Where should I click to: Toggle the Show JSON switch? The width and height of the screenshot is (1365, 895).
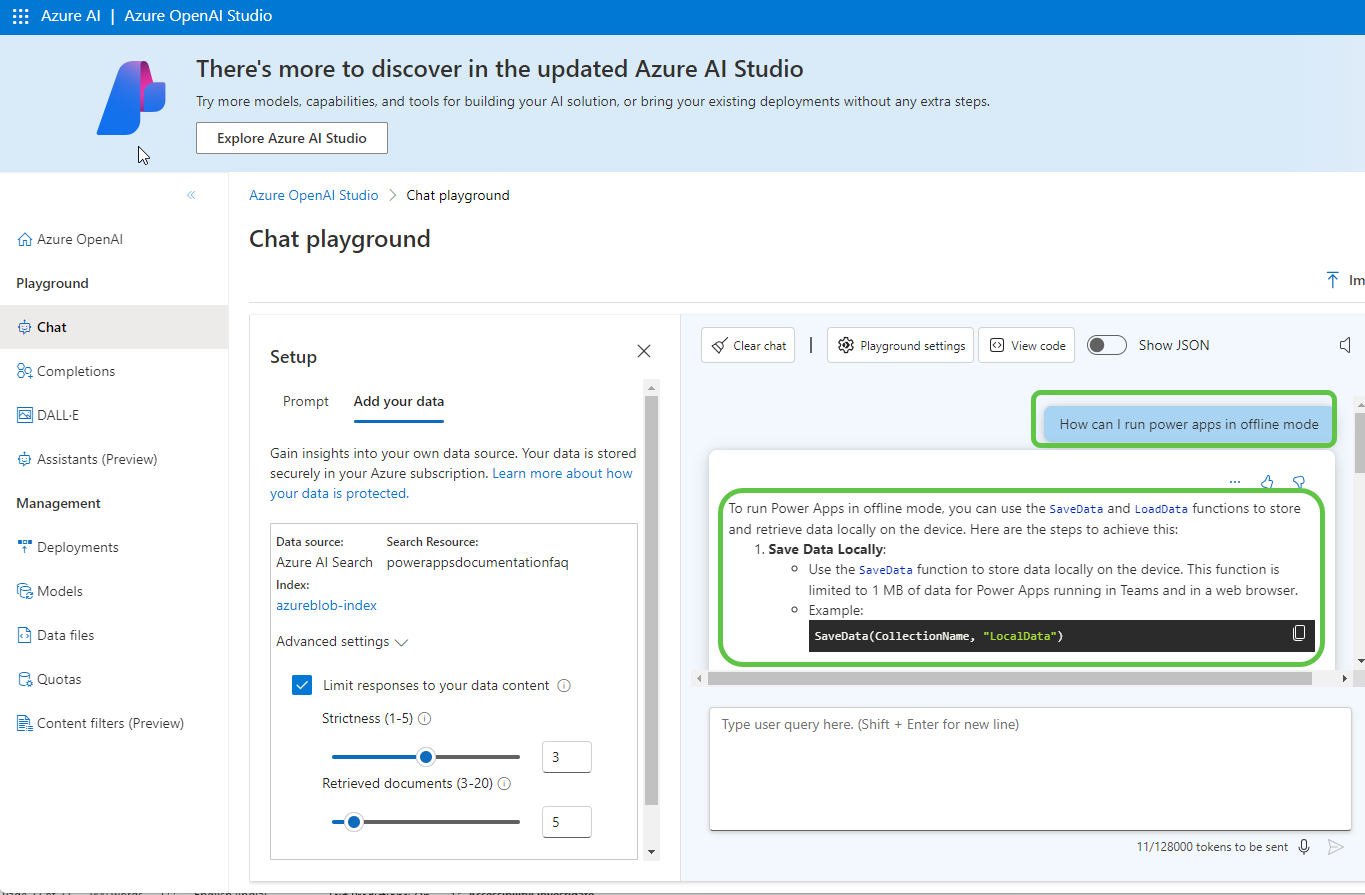(1107, 345)
